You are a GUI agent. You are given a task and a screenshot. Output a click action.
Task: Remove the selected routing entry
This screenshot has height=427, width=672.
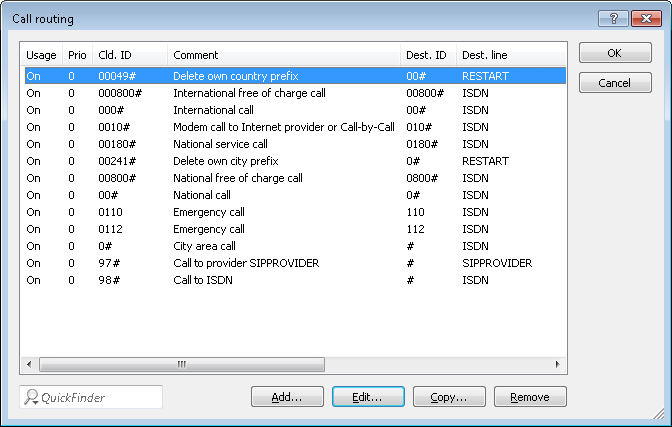530,397
